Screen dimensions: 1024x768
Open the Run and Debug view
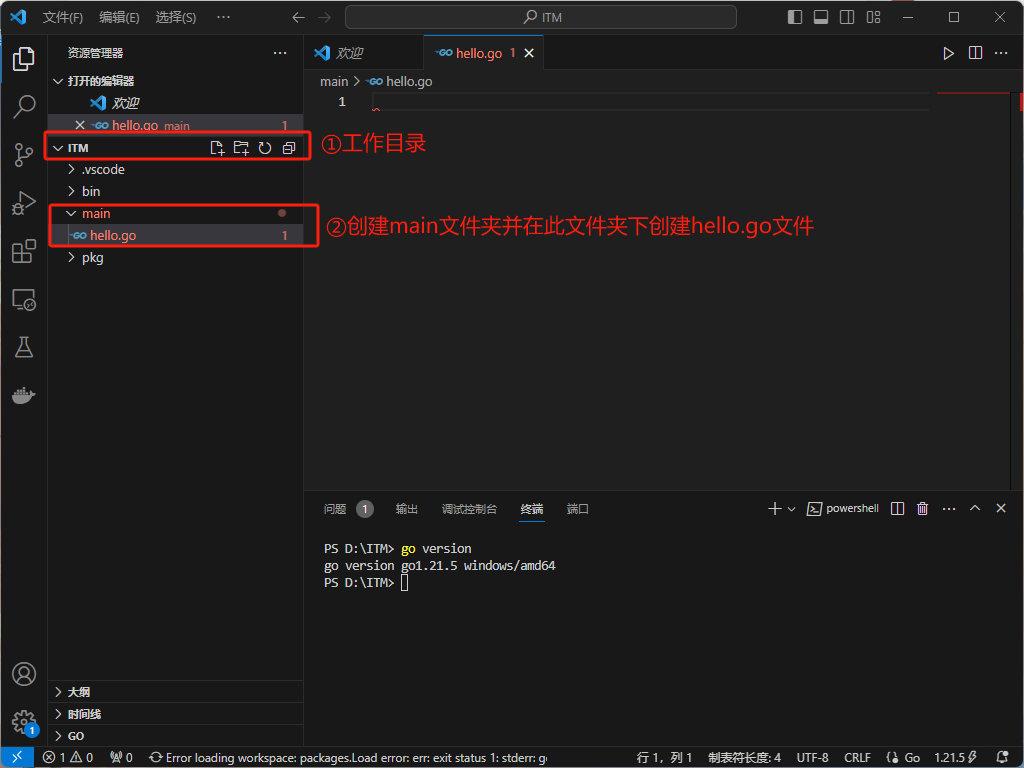click(24, 203)
